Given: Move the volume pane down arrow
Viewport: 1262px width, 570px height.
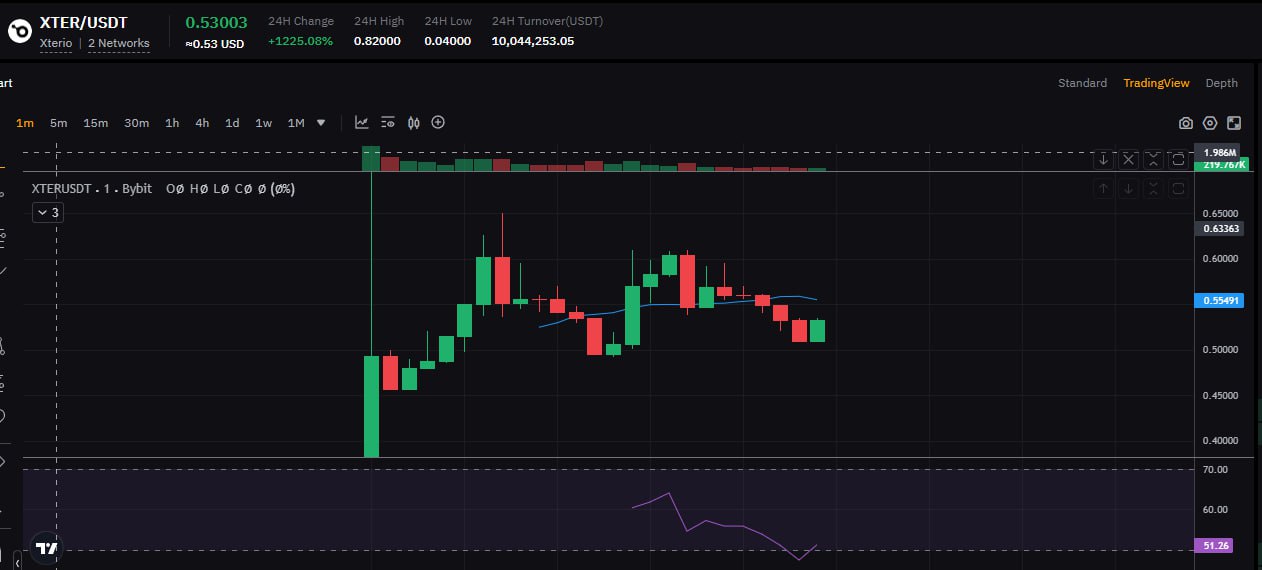Looking at the screenshot, I should click(1103, 159).
